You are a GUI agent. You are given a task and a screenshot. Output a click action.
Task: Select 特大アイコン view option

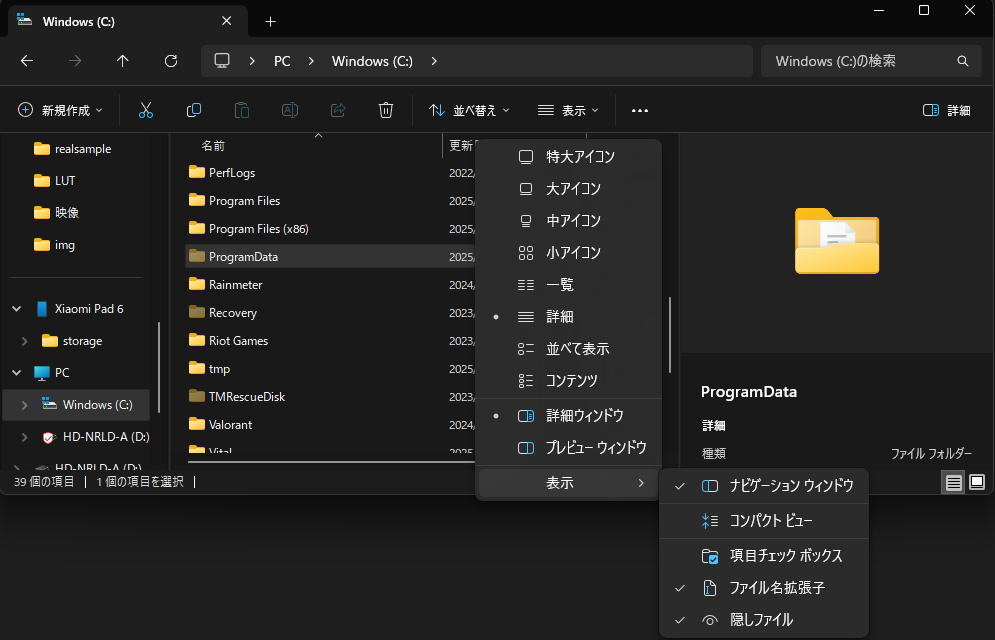pos(569,157)
